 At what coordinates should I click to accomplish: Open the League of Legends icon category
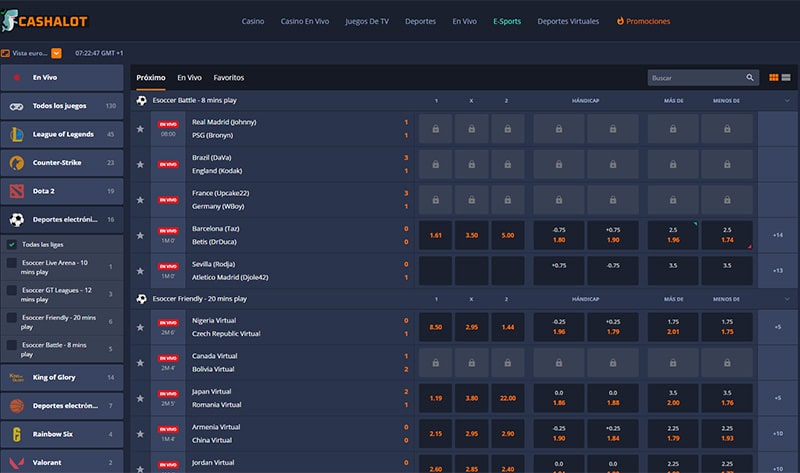[16, 134]
